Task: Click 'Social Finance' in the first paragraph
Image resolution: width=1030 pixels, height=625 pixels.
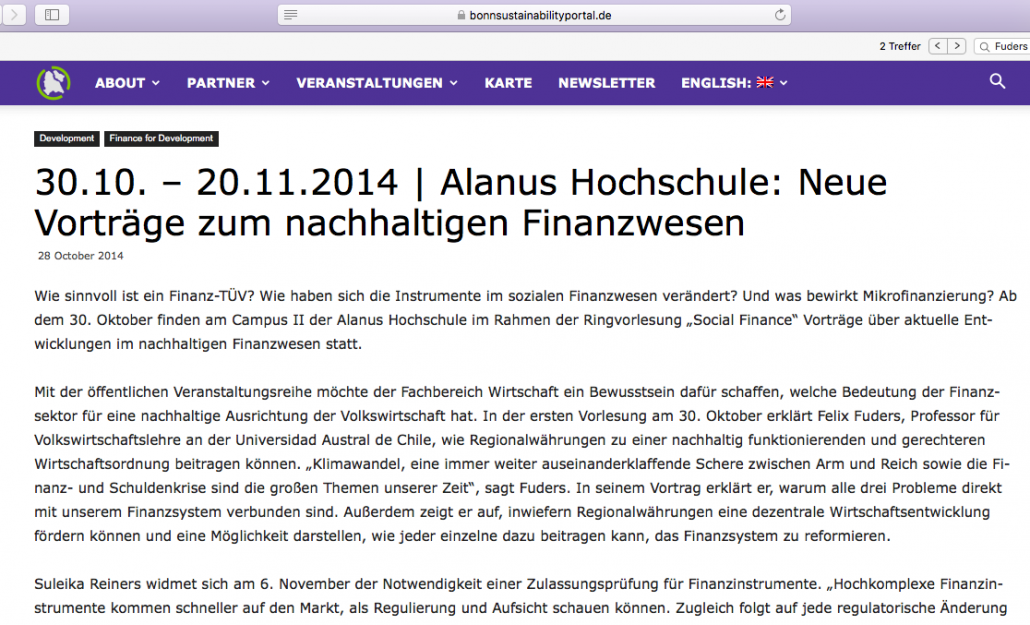Action: pyautogui.click(x=742, y=321)
